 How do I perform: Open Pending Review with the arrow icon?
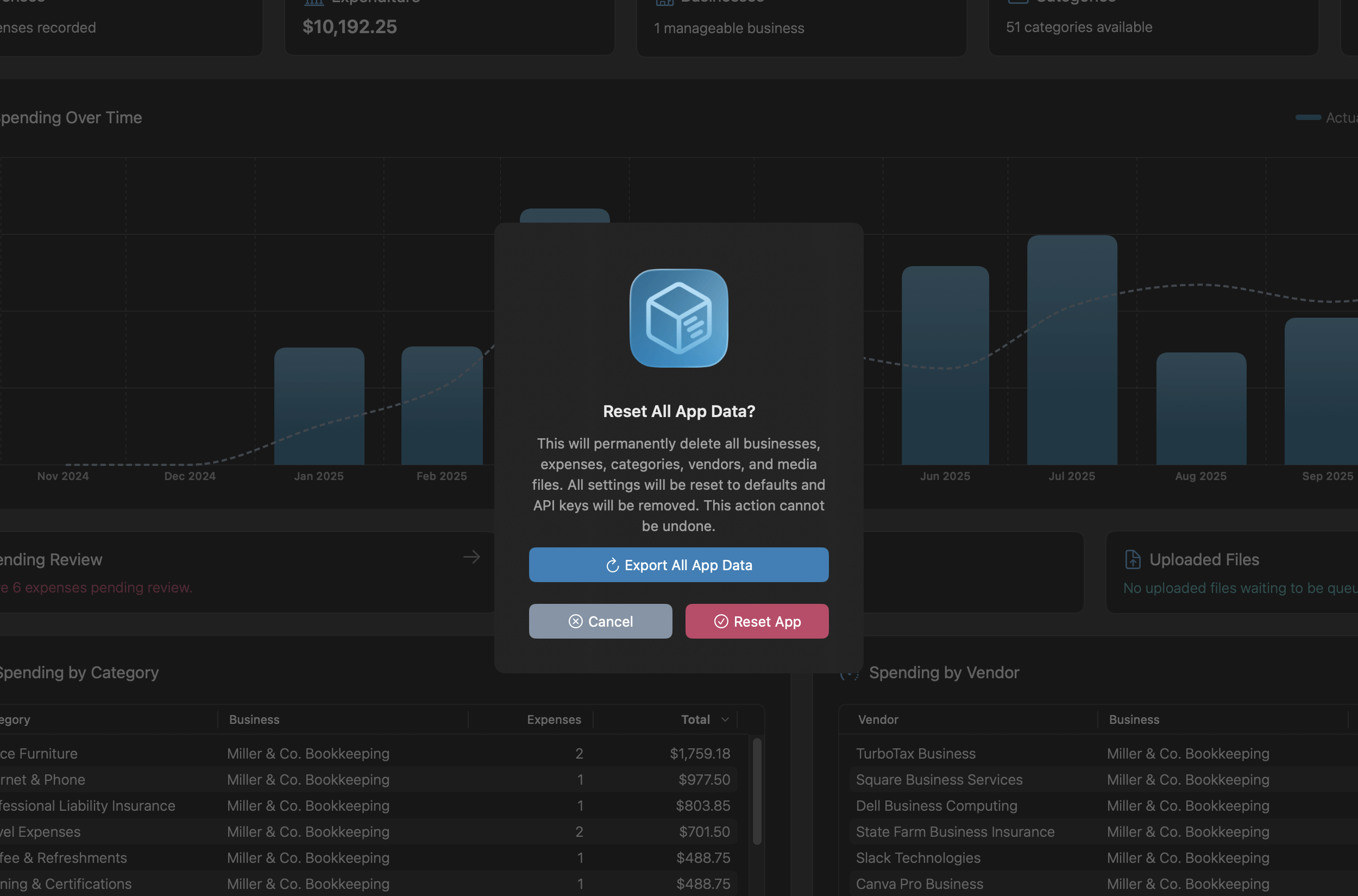point(472,557)
